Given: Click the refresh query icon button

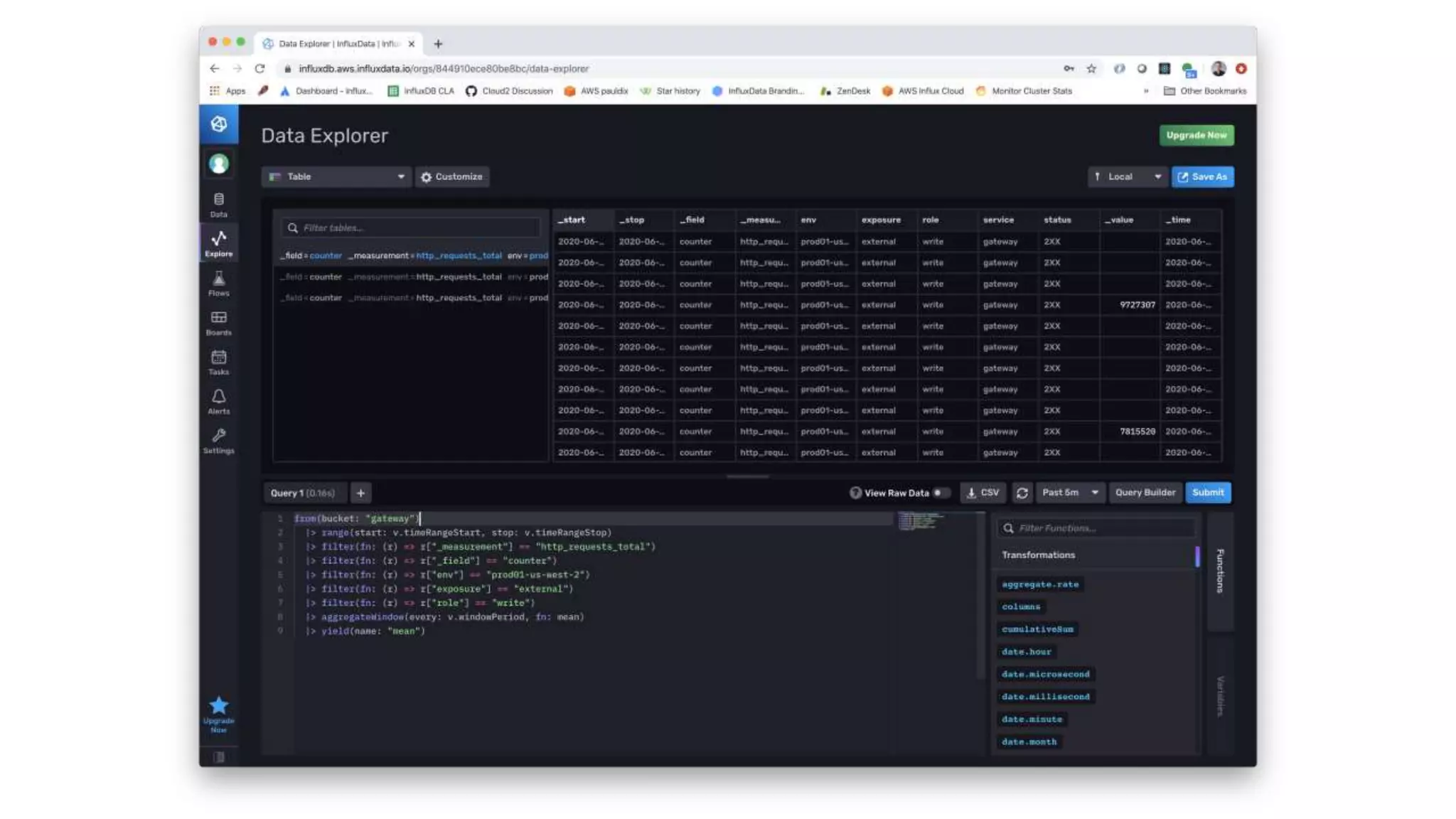Looking at the screenshot, I should pyautogui.click(x=1022, y=493).
